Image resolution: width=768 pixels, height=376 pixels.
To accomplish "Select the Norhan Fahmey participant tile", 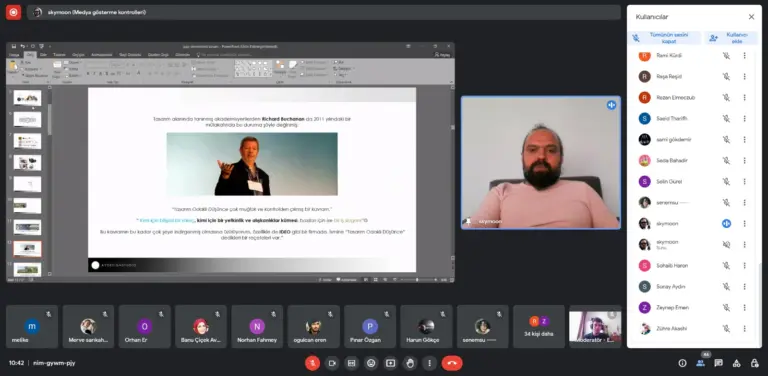I will [257, 327].
